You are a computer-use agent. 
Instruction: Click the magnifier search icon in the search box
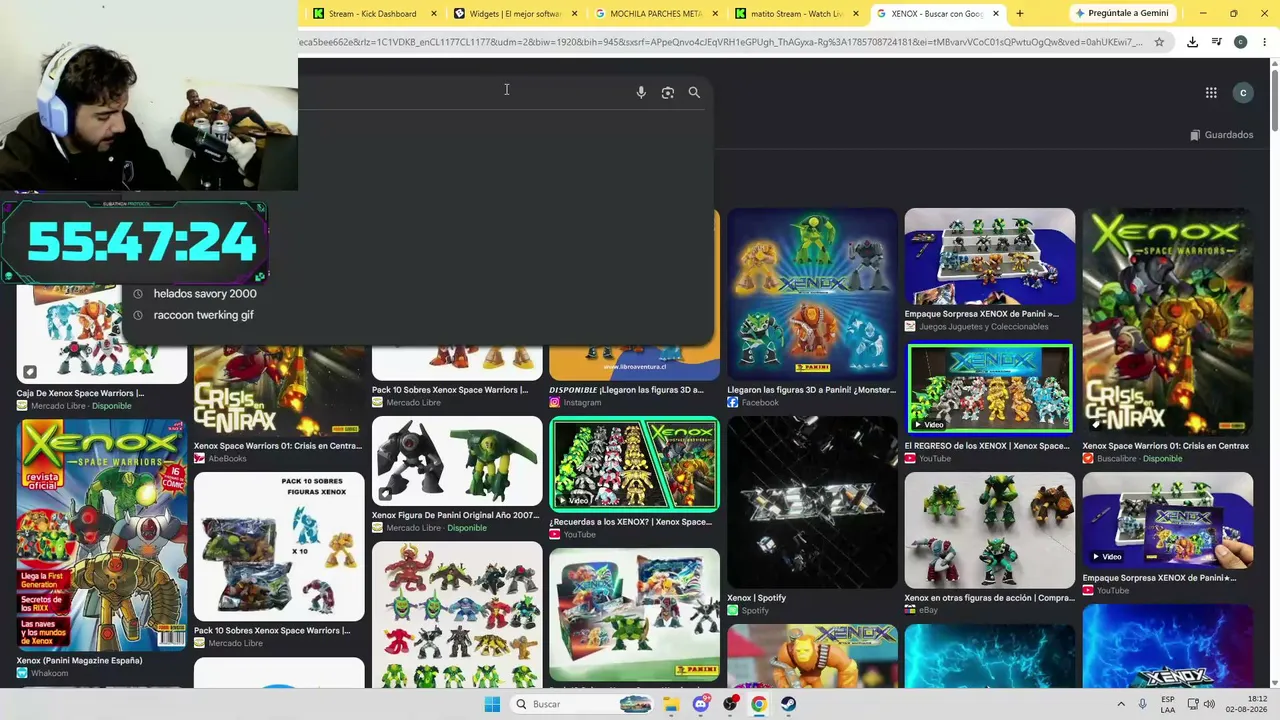[694, 92]
